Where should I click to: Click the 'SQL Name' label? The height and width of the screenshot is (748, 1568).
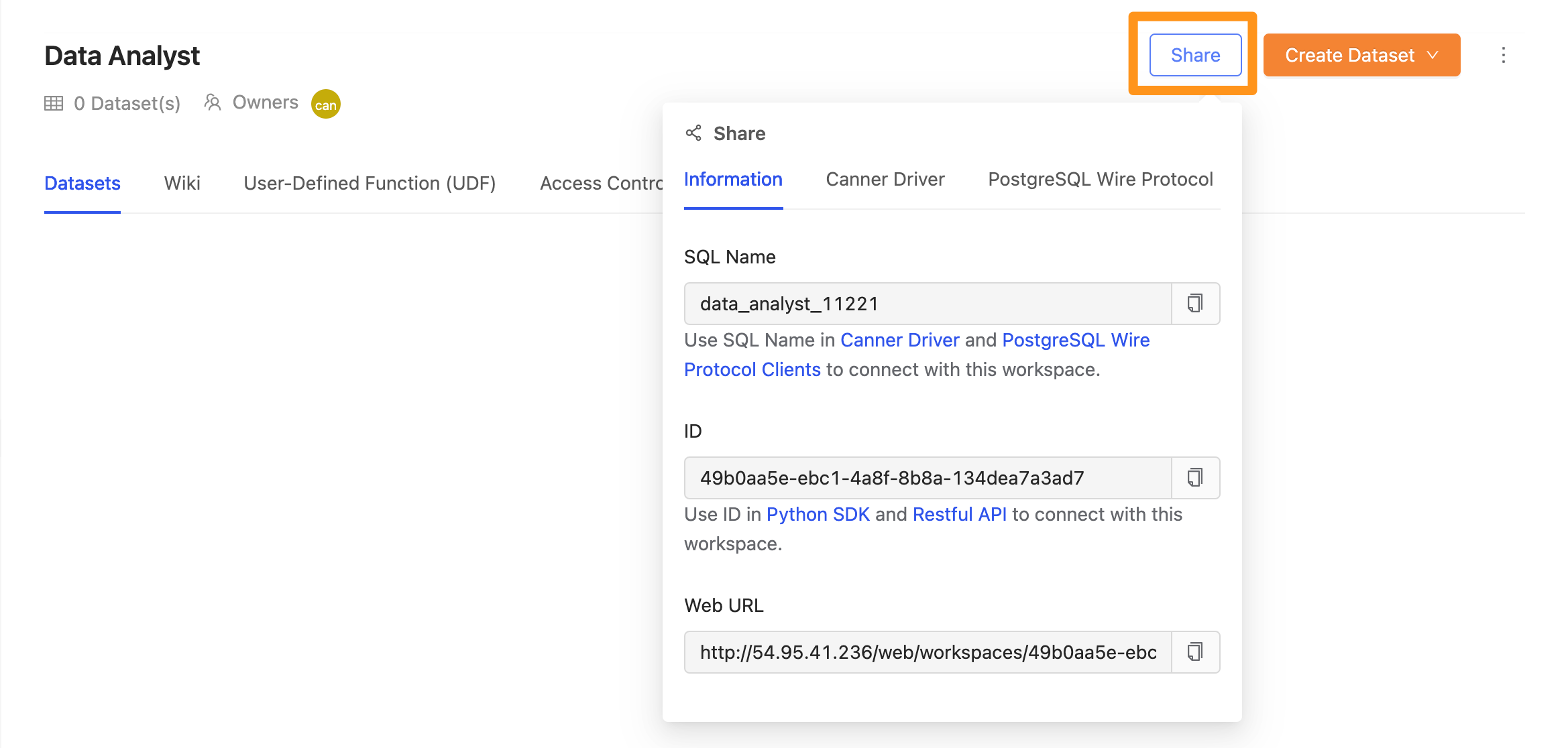coord(730,257)
